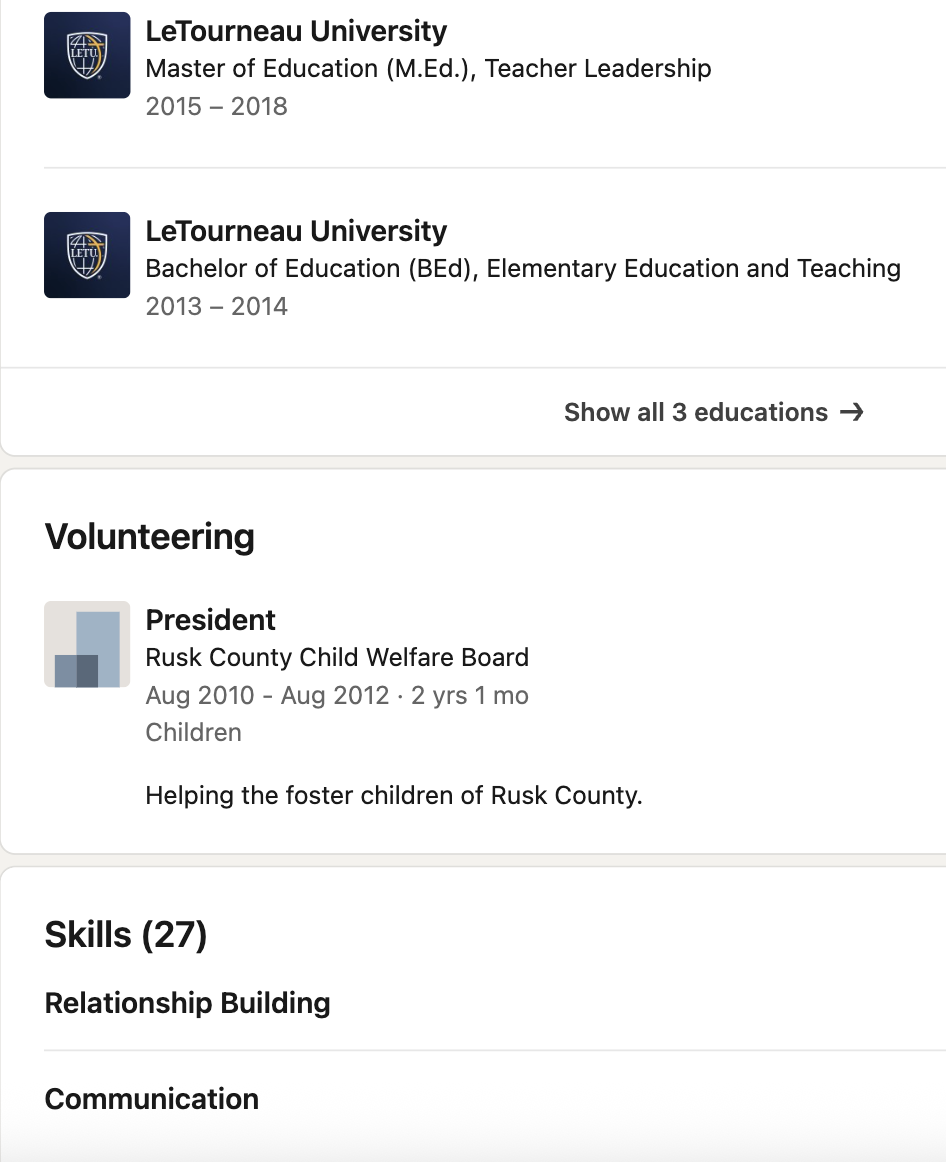Click the foster children of Rusk County description

point(394,796)
